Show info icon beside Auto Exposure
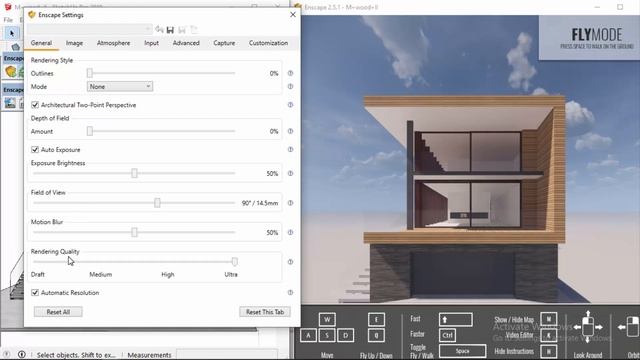This screenshot has height=360, width=640. click(x=290, y=150)
